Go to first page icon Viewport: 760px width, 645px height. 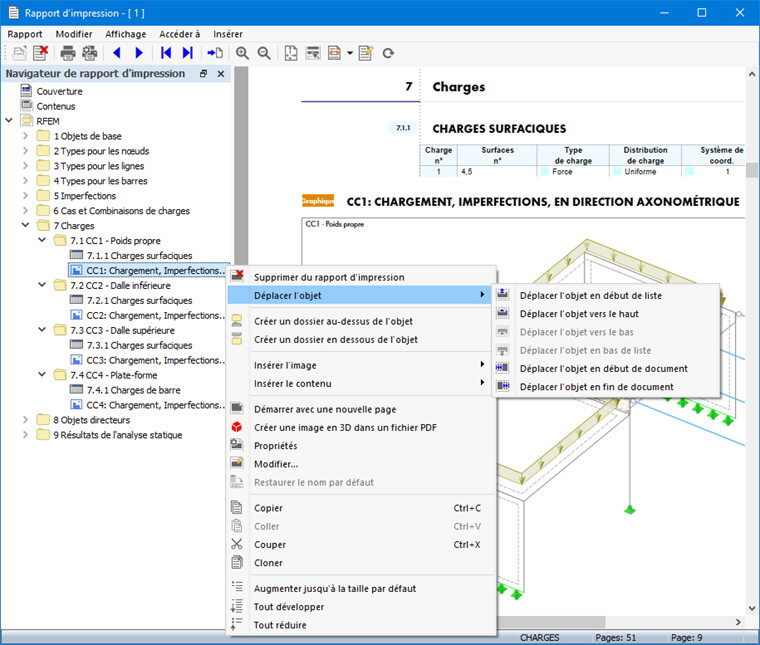166,53
